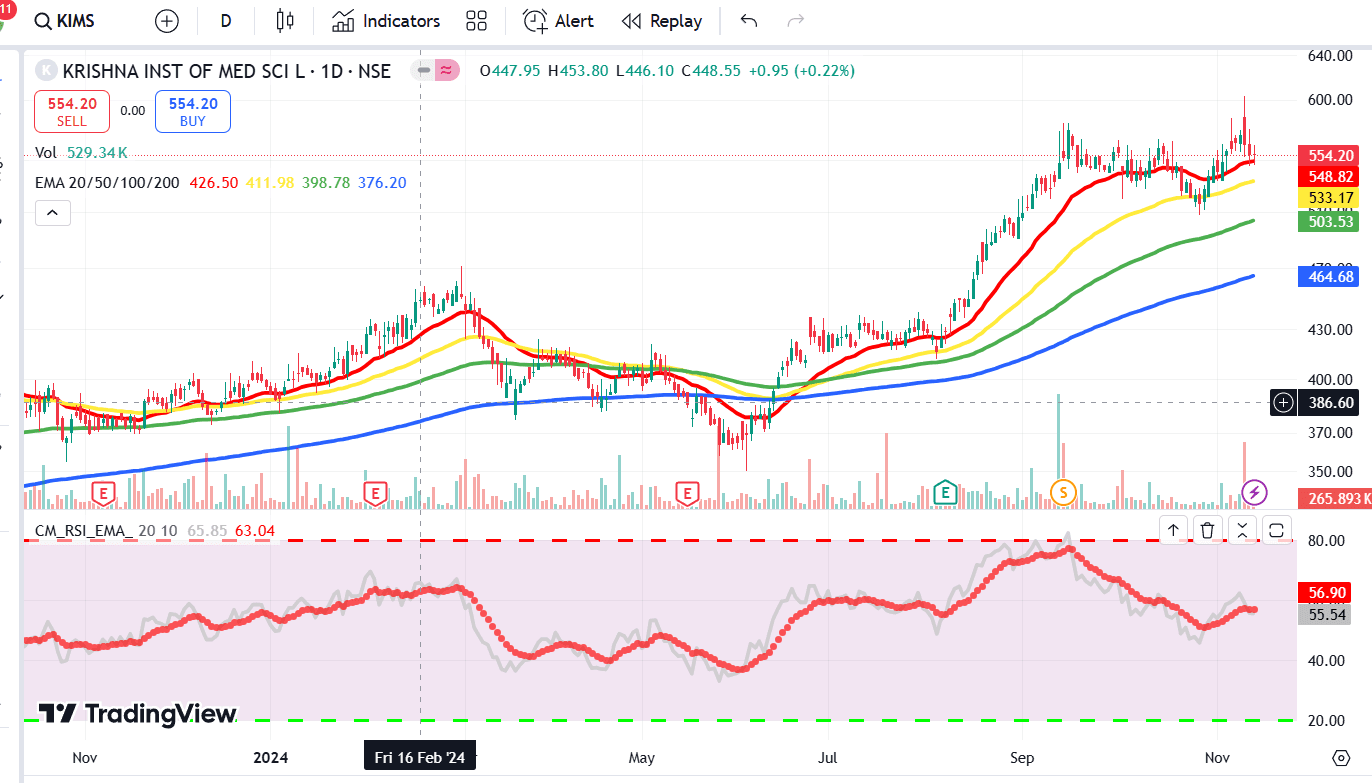Click the 80.00 level on RSI scale
The image size is (1372, 783).
point(1326,541)
